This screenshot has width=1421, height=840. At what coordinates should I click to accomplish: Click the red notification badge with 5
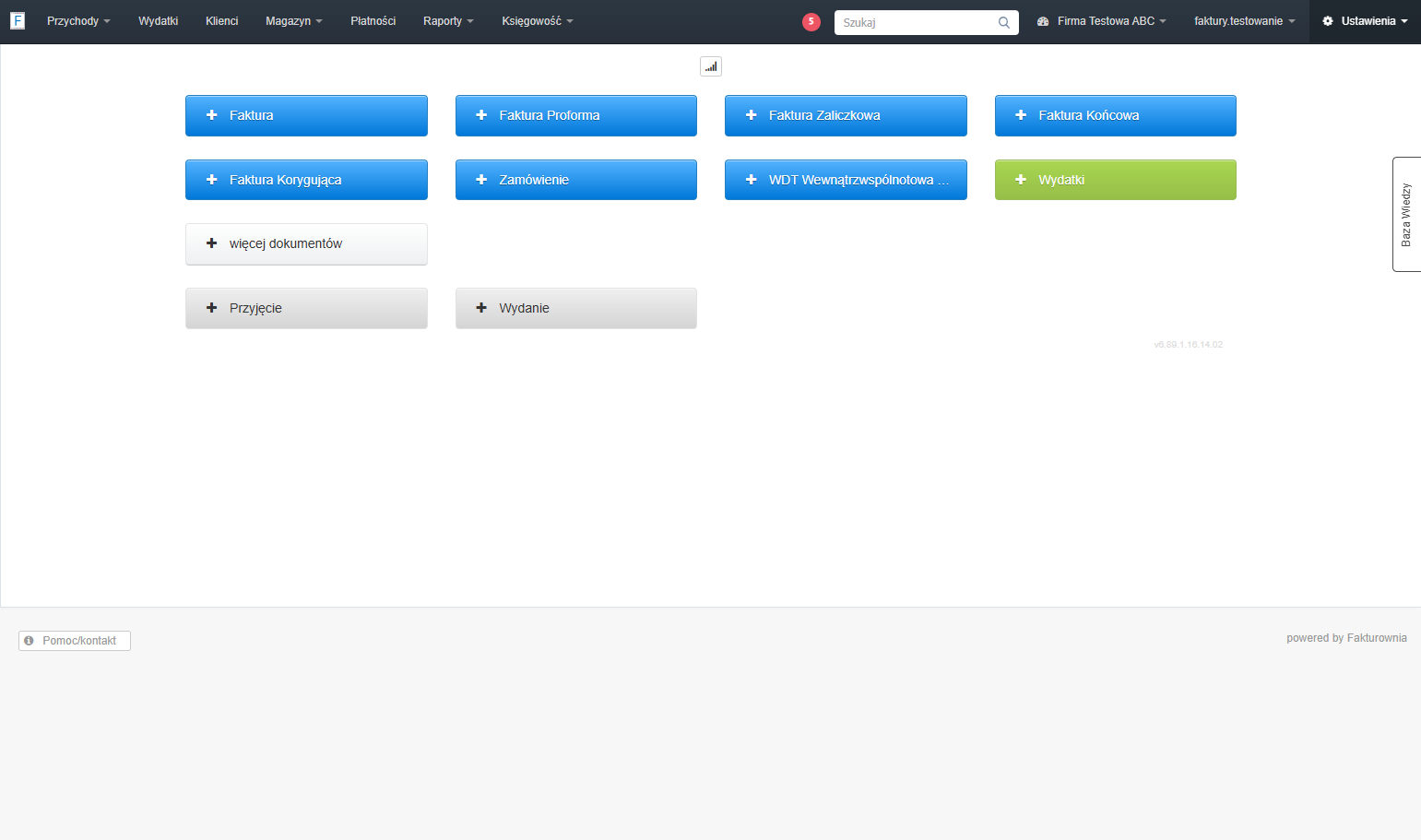tap(811, 22)
